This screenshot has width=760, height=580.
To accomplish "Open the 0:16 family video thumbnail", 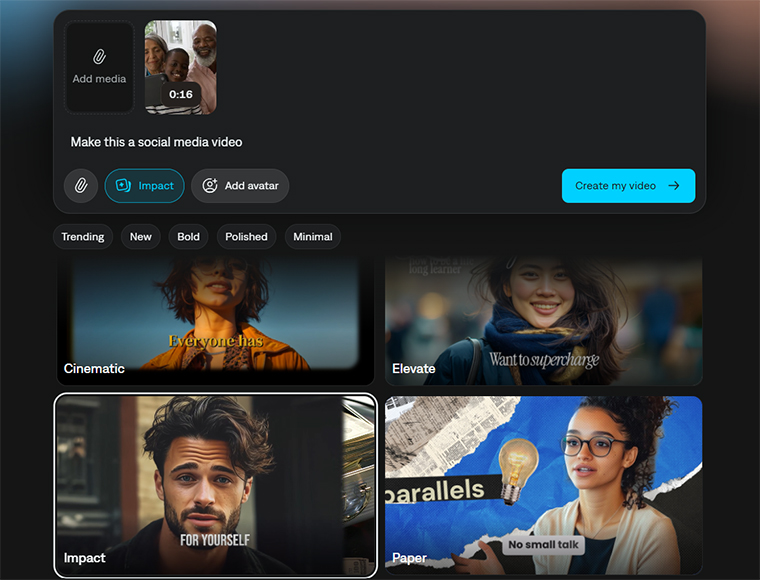I will (181, 67).
